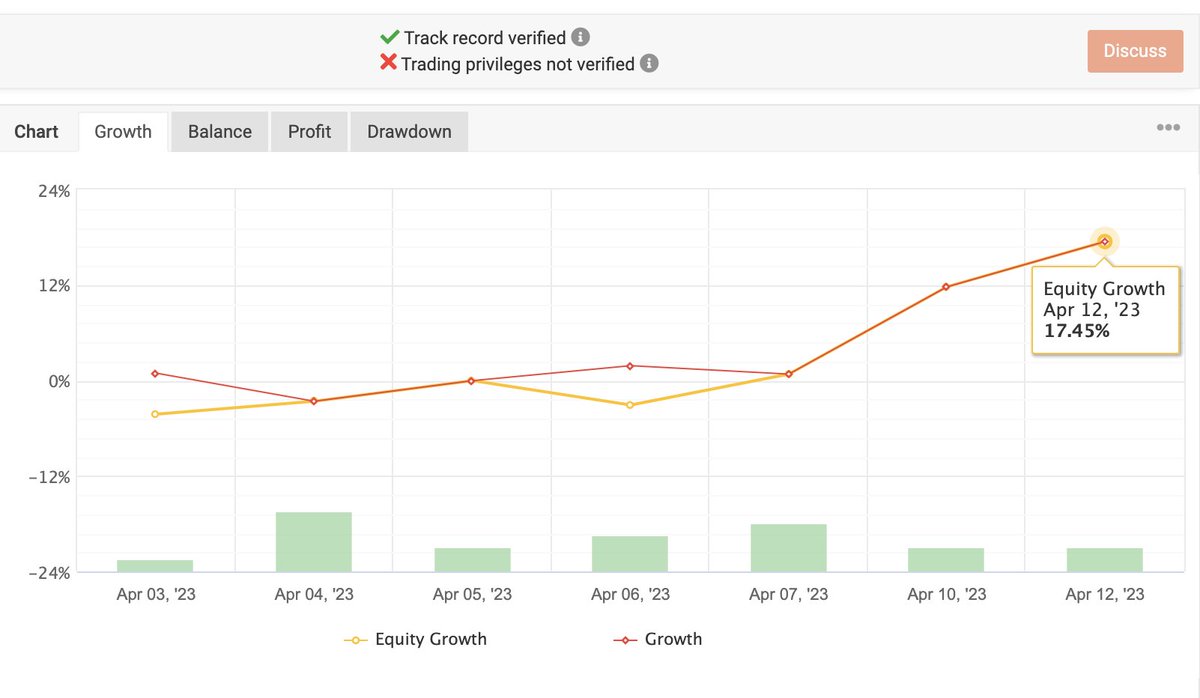Hide the Growth line via its legend entry
This screenshot has height=698, width=1200.
(672, 639)
